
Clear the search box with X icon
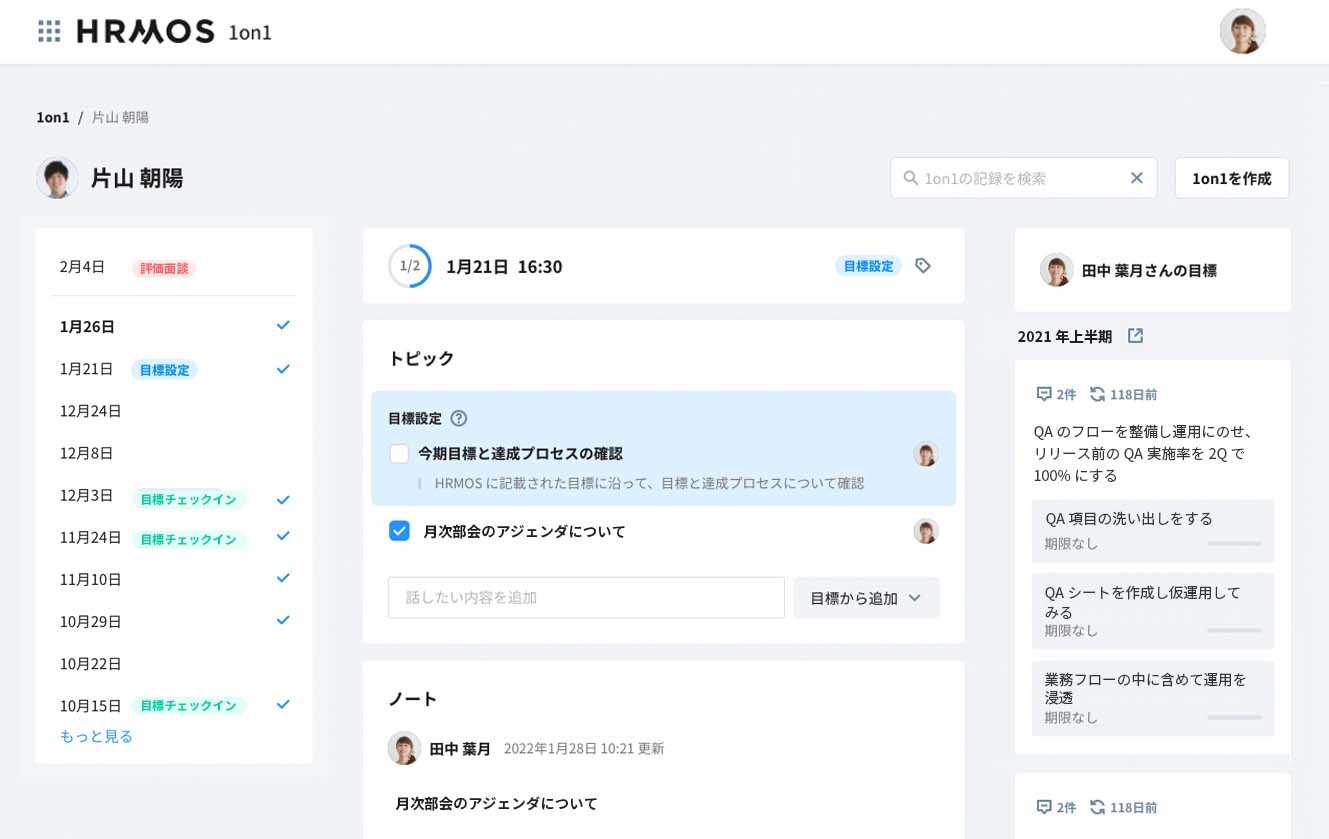coord(1136,178)
